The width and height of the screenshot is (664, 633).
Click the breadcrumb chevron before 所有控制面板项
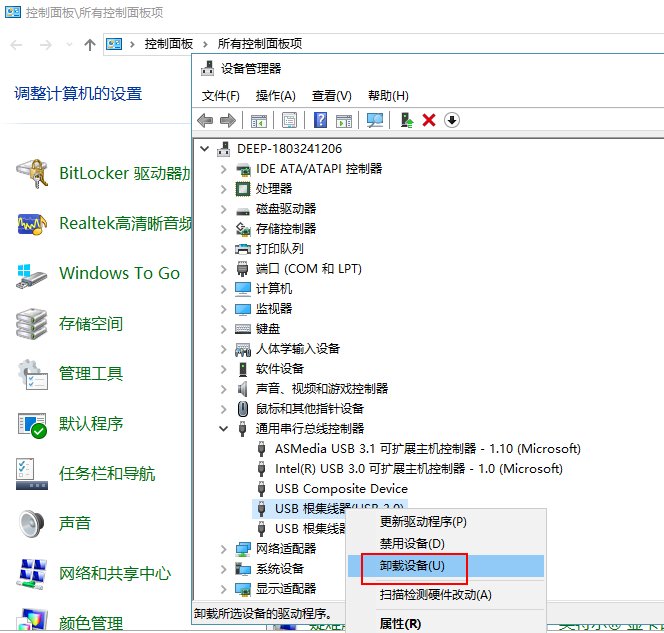[x=205, y=44]
